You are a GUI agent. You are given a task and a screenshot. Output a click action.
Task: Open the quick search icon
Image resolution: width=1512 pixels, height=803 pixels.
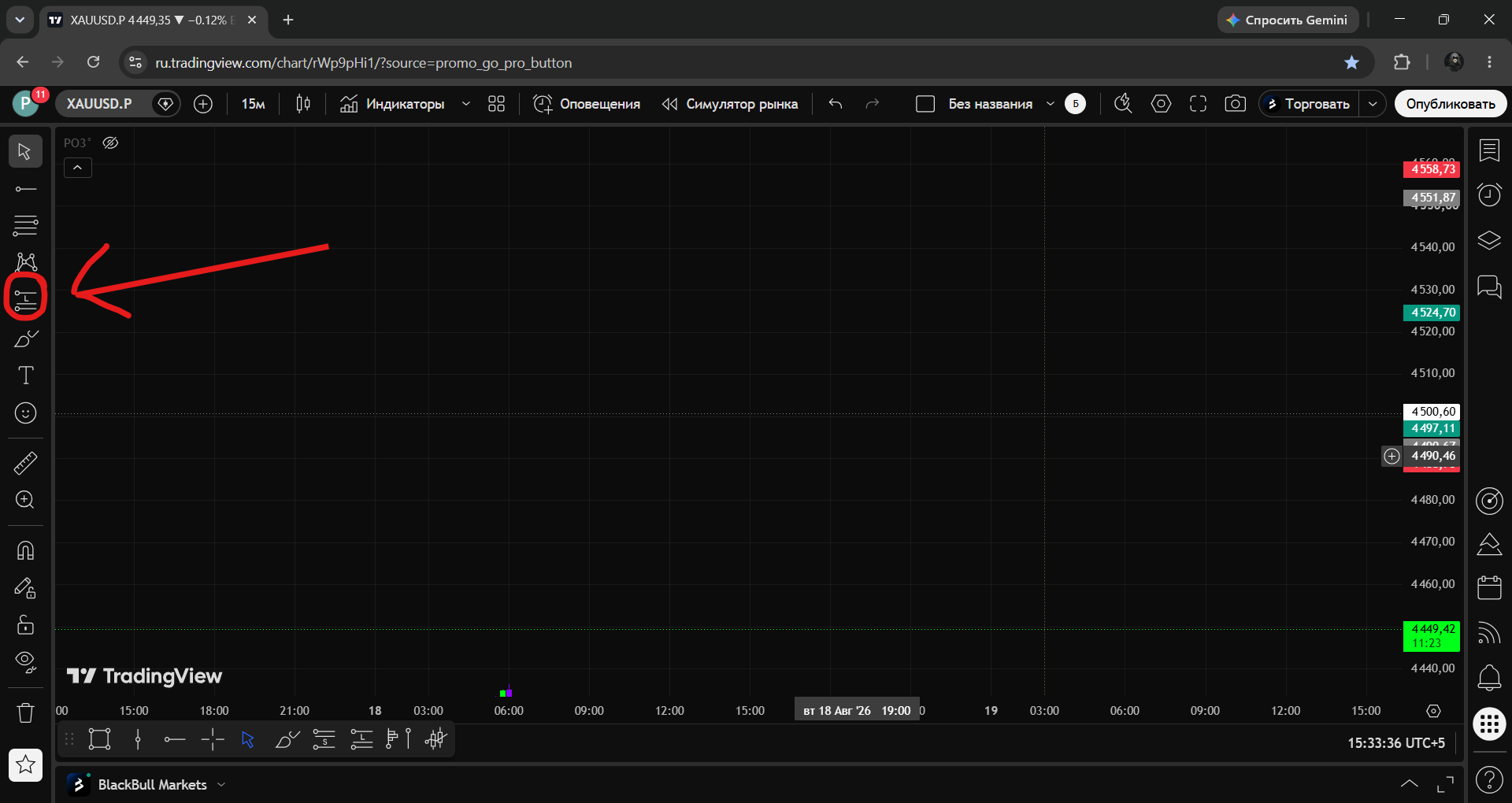[1123, 104]
